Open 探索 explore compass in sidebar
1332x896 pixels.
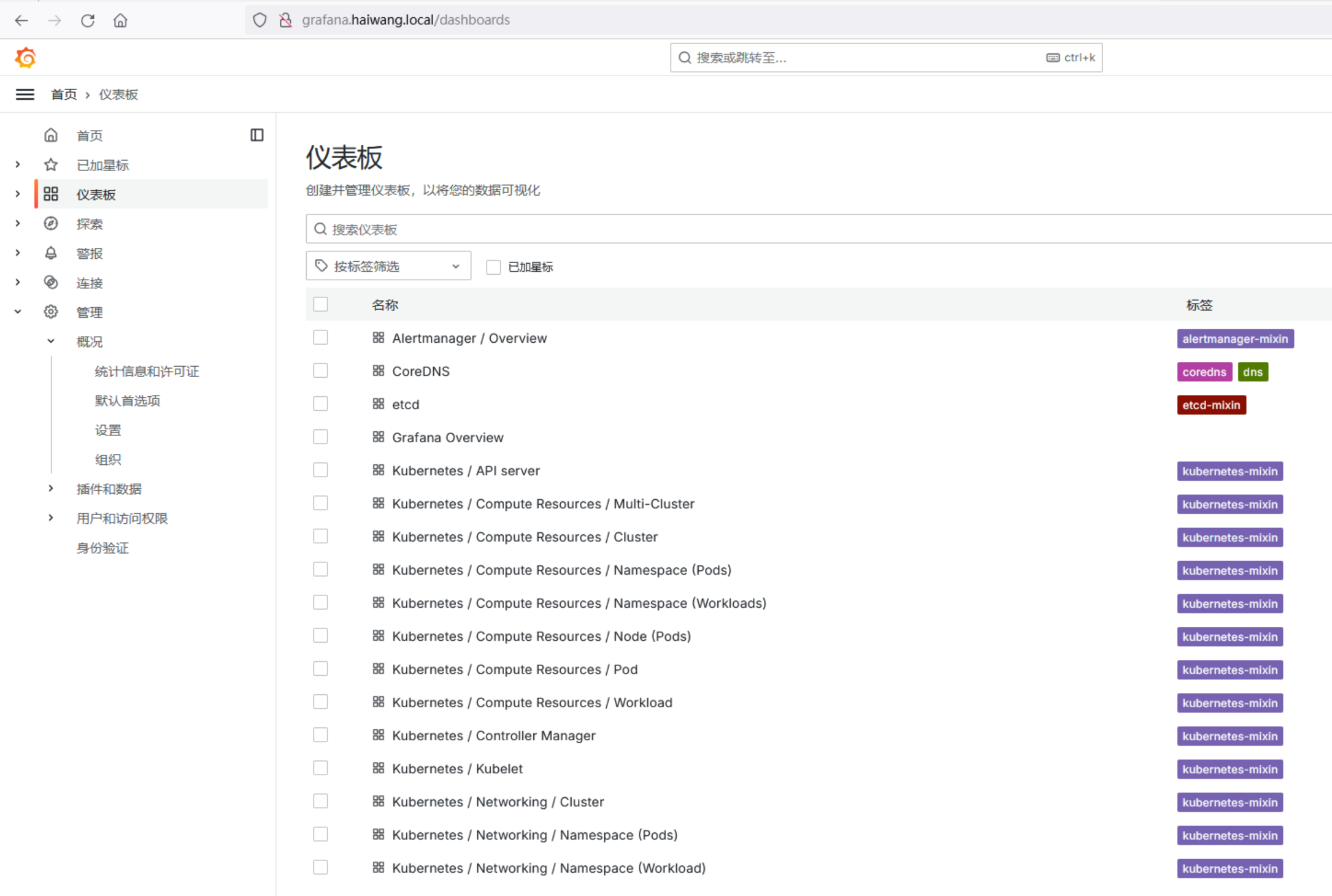tap(89, 224)
